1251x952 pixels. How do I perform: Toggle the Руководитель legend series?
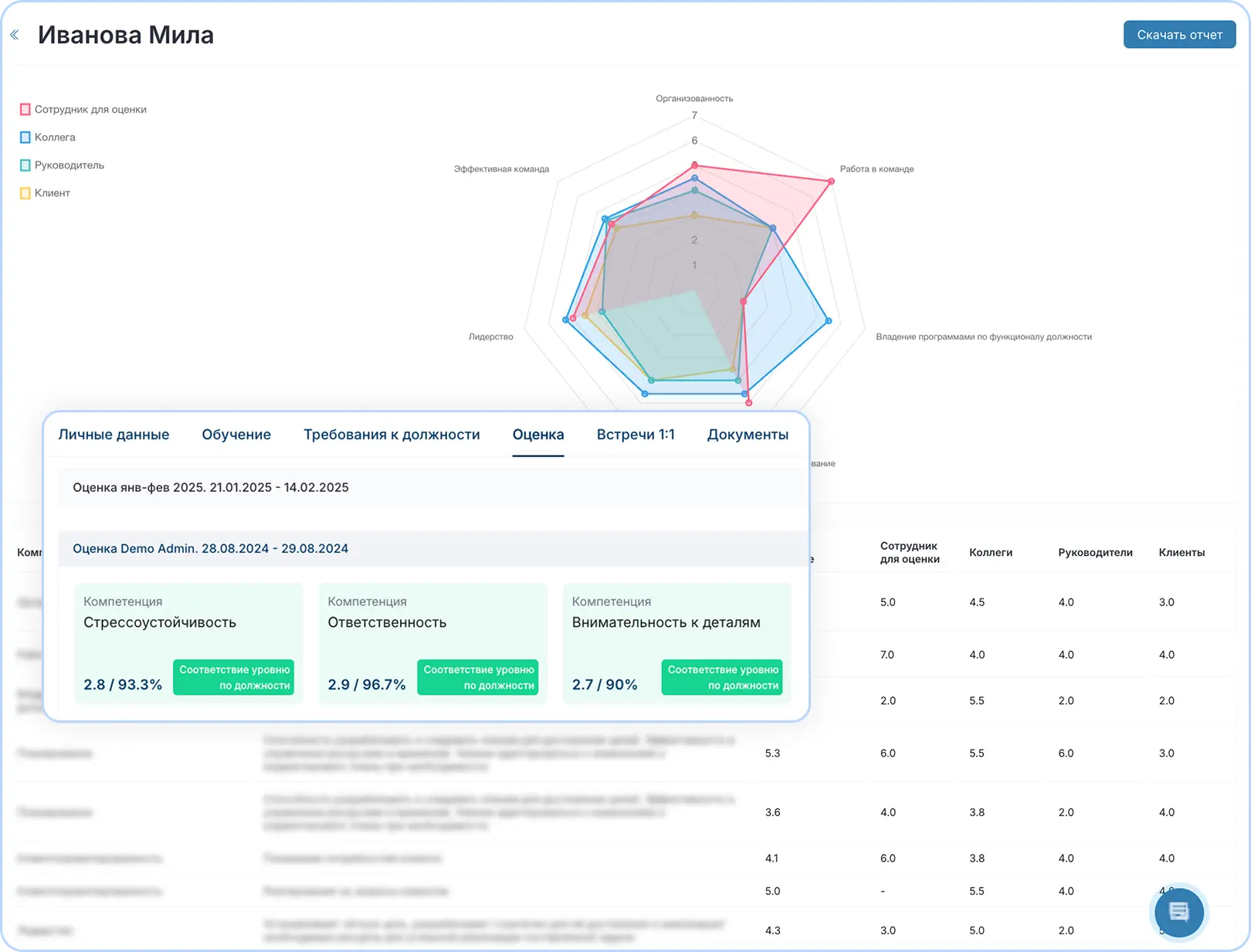[62, 165]
